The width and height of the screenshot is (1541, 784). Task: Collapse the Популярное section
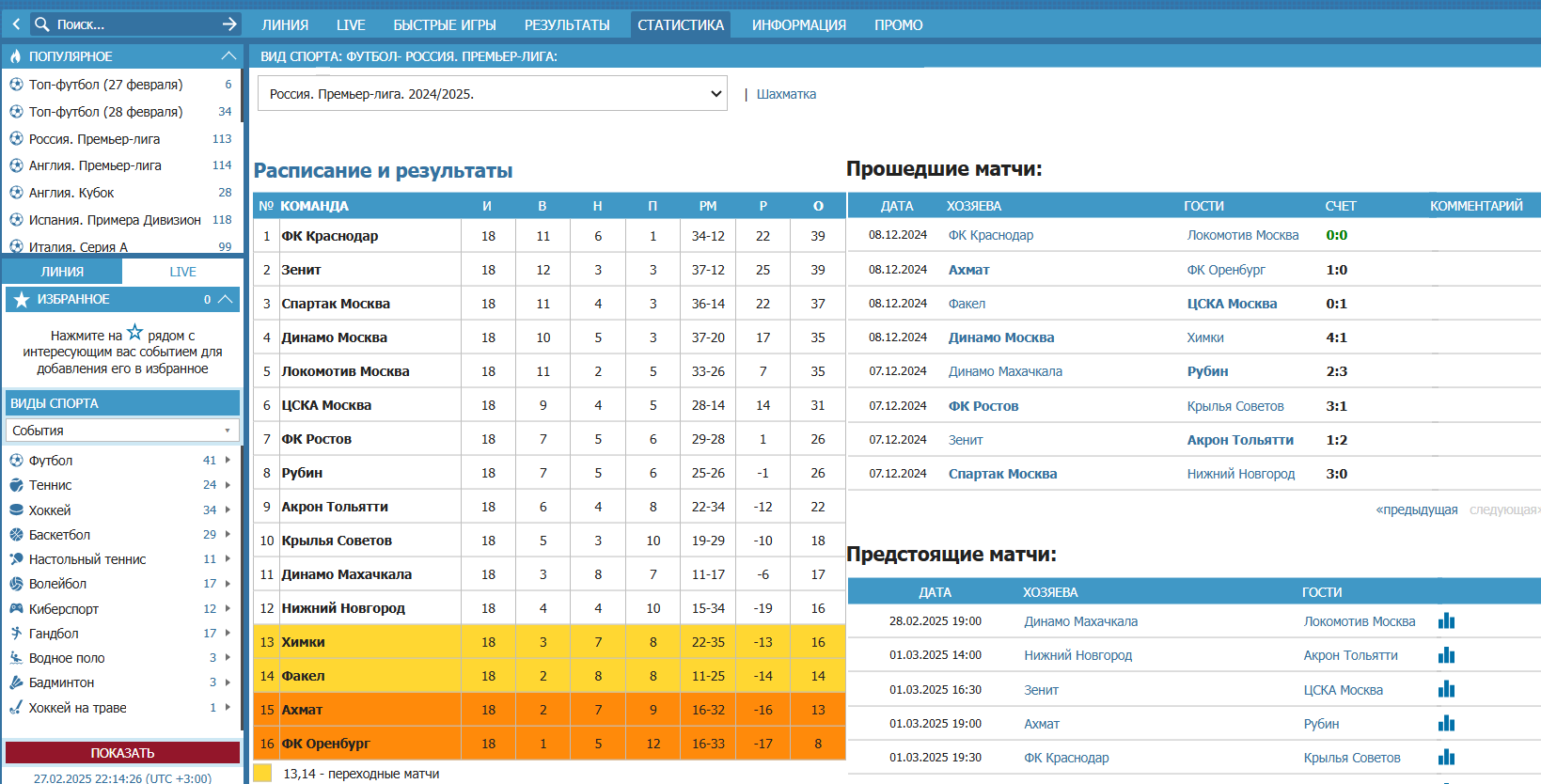pos(228,56)
